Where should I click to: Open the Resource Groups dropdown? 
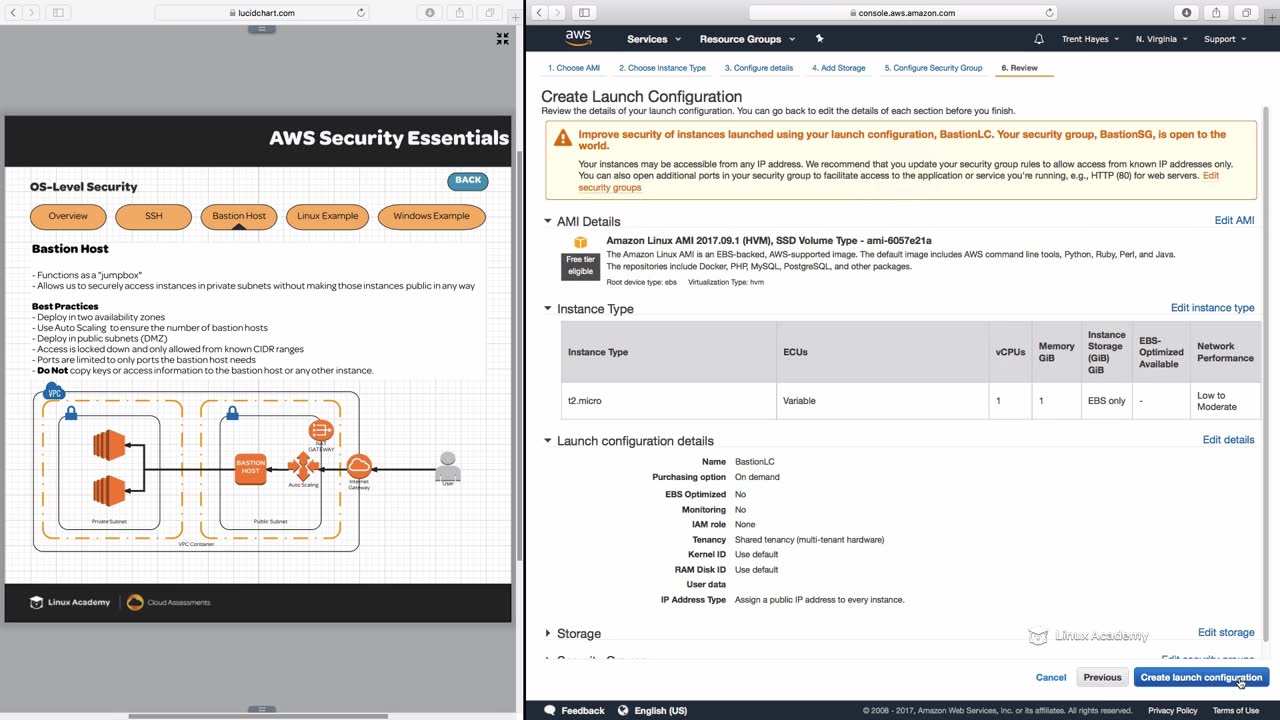coord(747,39)
